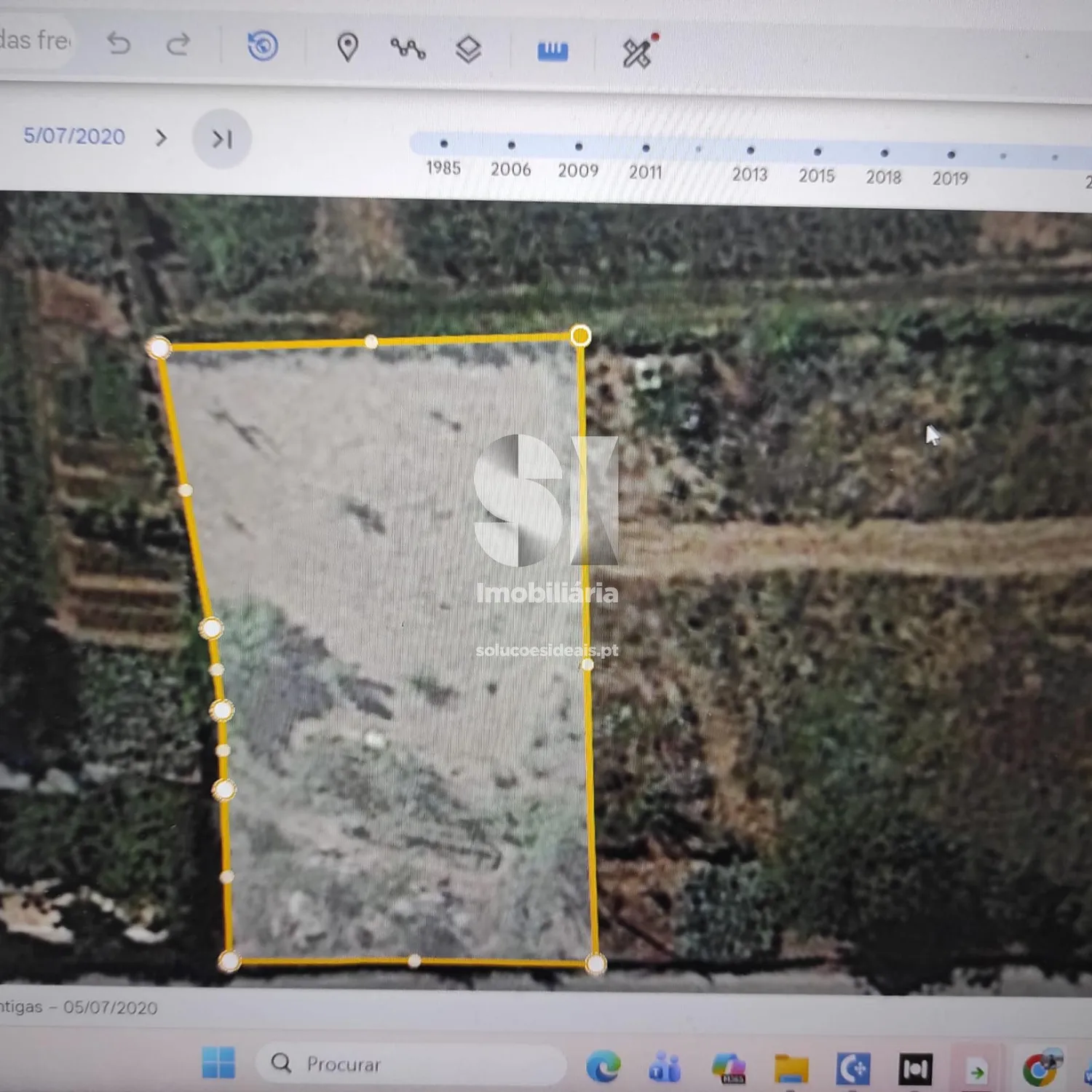Add a placemark with pin icon
The width and height of the screenshot is (1092, 1092).
pos(348,48)
